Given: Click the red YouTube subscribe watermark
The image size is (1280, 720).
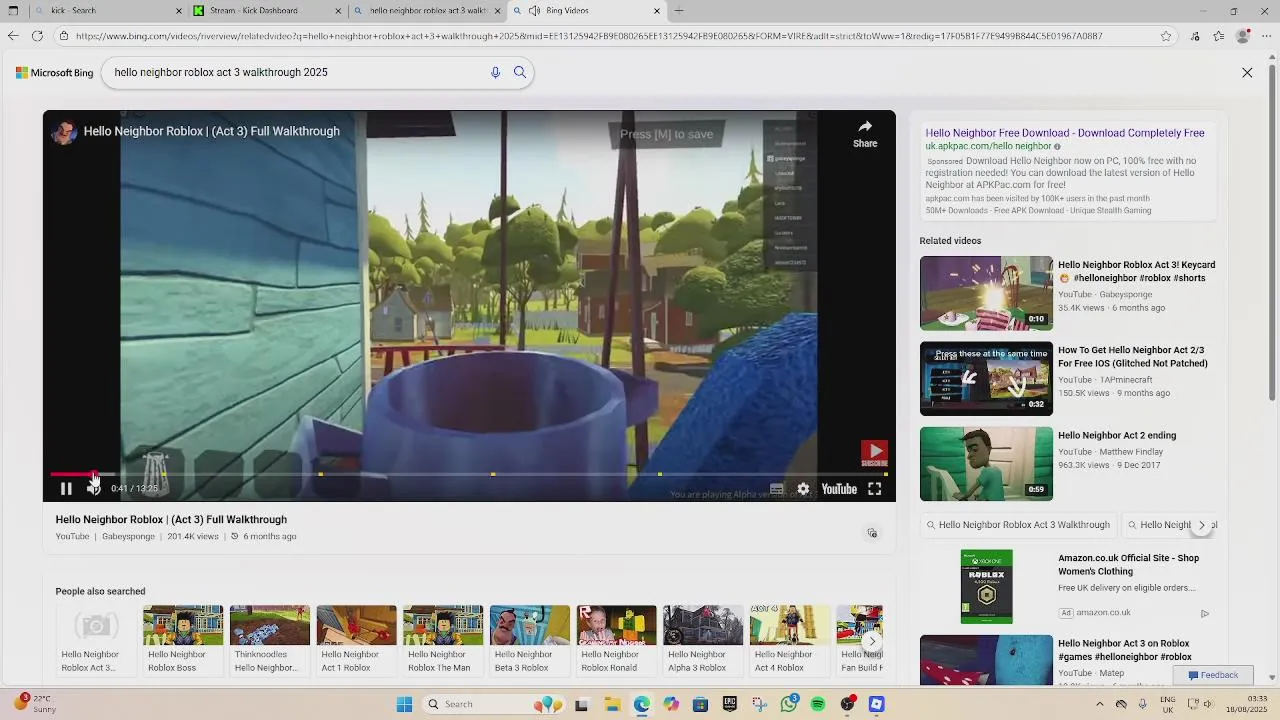Looking at the screenshot, I should 874,454.
